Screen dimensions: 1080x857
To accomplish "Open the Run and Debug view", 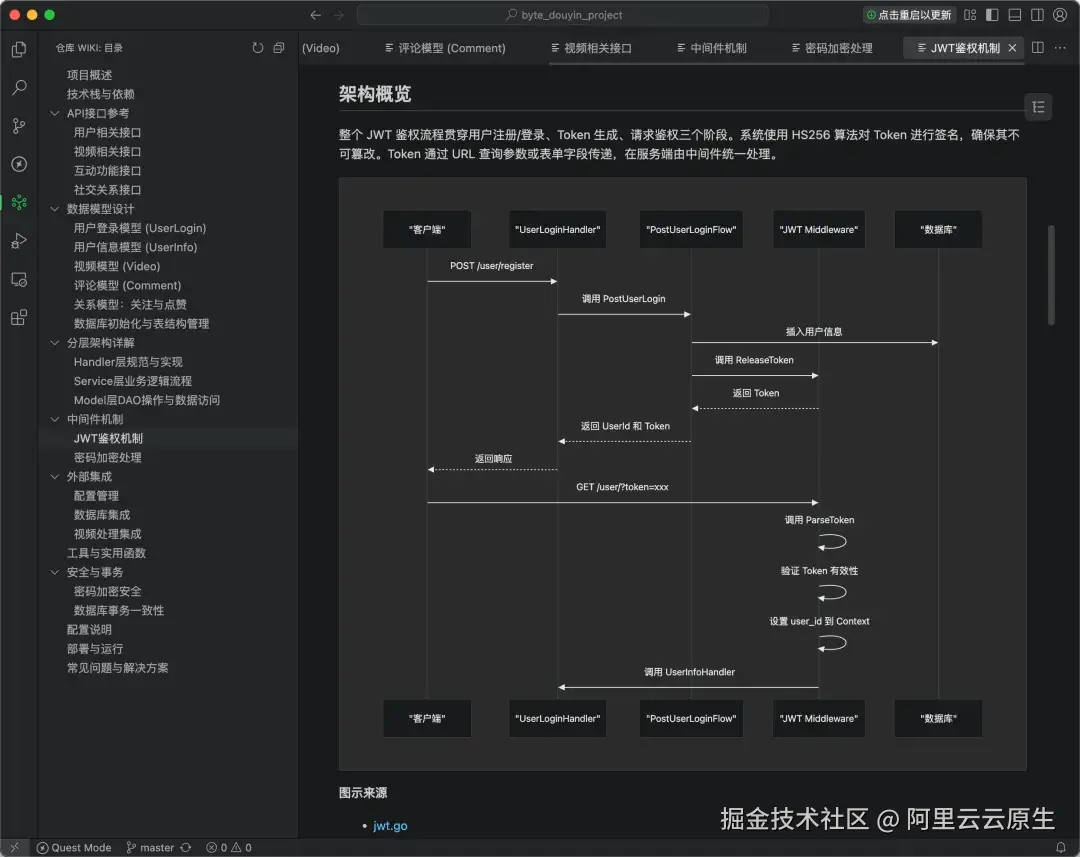I will [19, 240].
